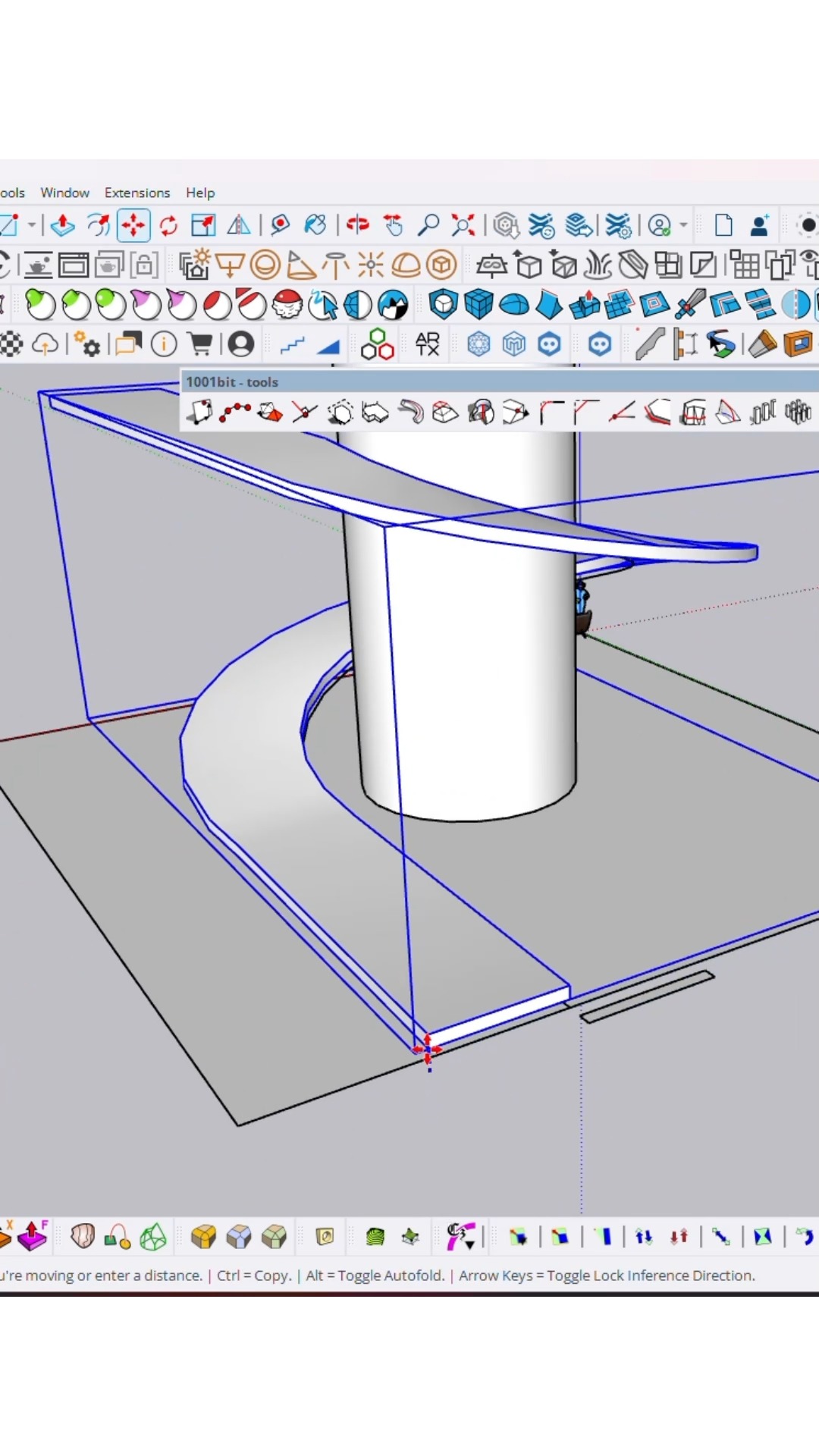
Task: Click the black-and-white split circle icon
Action: click(x=393, y=305)
